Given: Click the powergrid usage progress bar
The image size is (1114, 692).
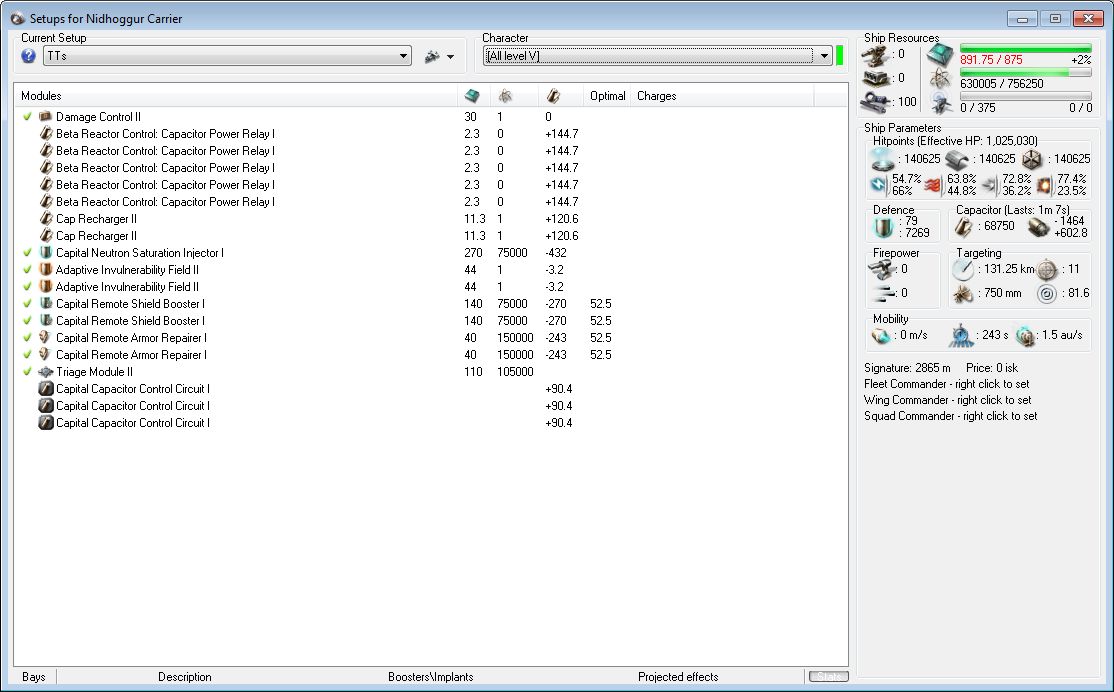Looking at the screenshot, I should click(1025, 72).
